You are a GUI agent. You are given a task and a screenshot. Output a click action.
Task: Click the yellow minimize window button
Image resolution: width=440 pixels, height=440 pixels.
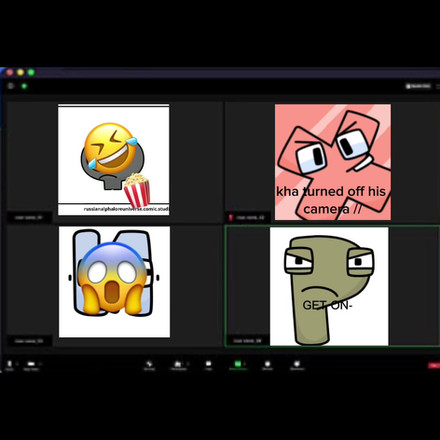tap(20, 72)
